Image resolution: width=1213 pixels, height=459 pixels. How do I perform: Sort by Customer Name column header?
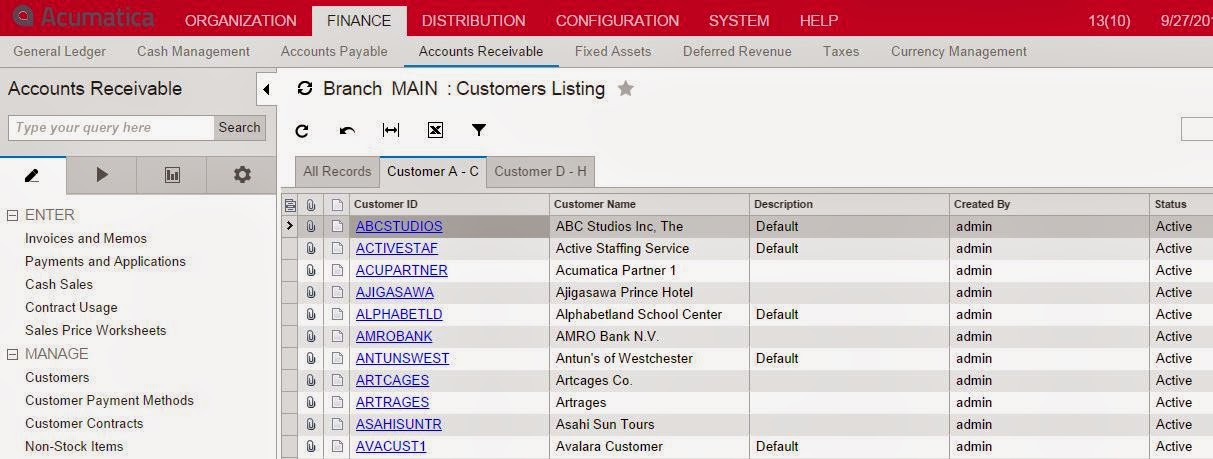[650, 204]
